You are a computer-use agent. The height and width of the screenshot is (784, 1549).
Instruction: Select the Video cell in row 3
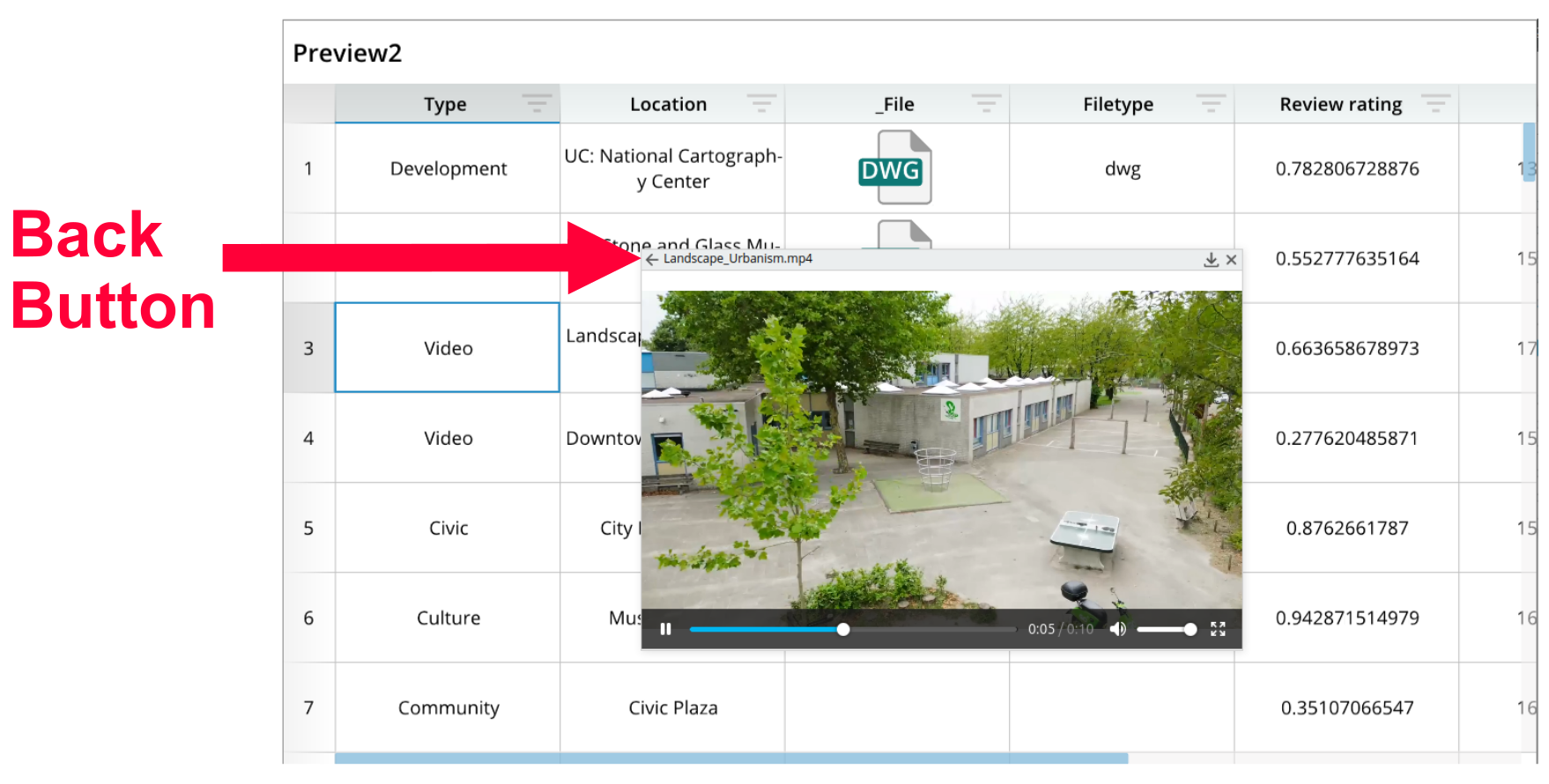[x=448, y=348]
